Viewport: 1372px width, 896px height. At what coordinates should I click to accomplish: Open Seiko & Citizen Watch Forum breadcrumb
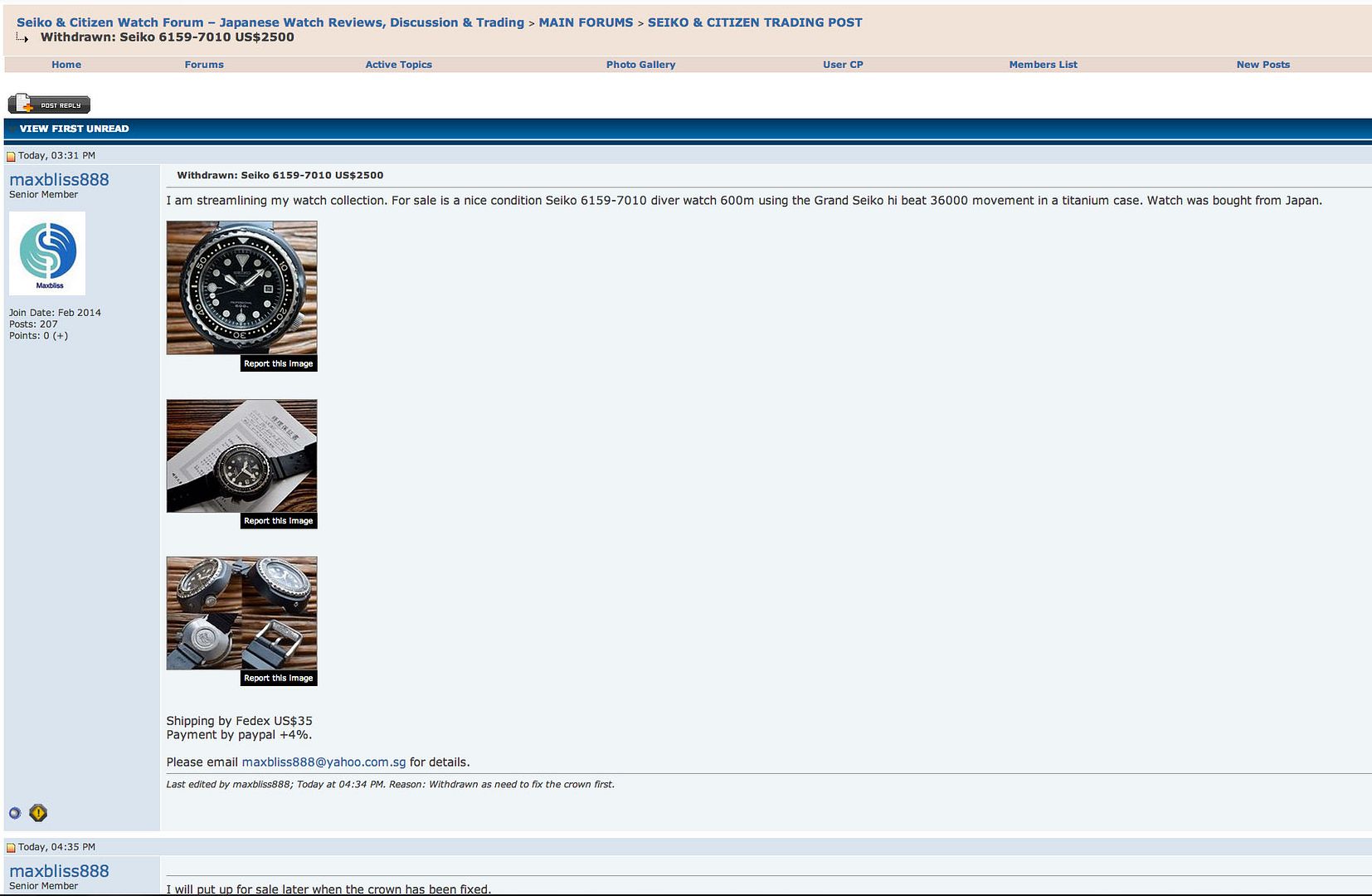click(x=270, y=22)
